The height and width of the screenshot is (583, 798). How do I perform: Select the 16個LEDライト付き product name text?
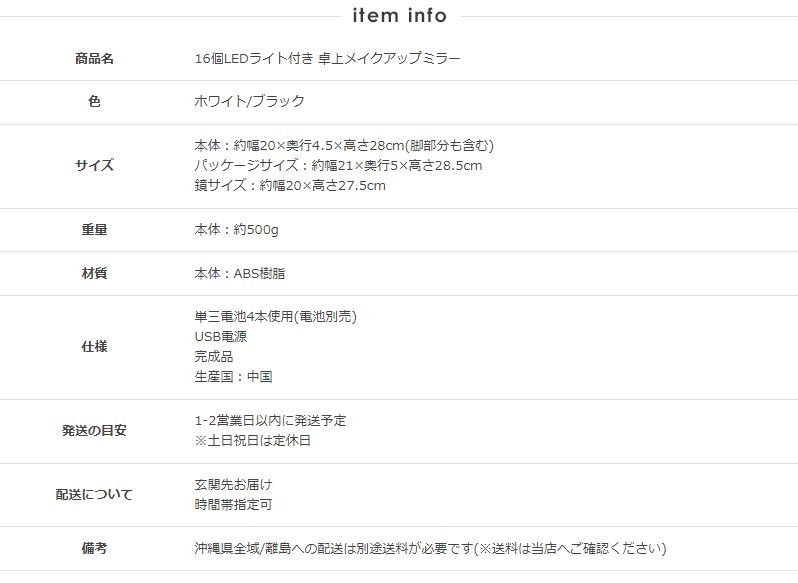328,59
